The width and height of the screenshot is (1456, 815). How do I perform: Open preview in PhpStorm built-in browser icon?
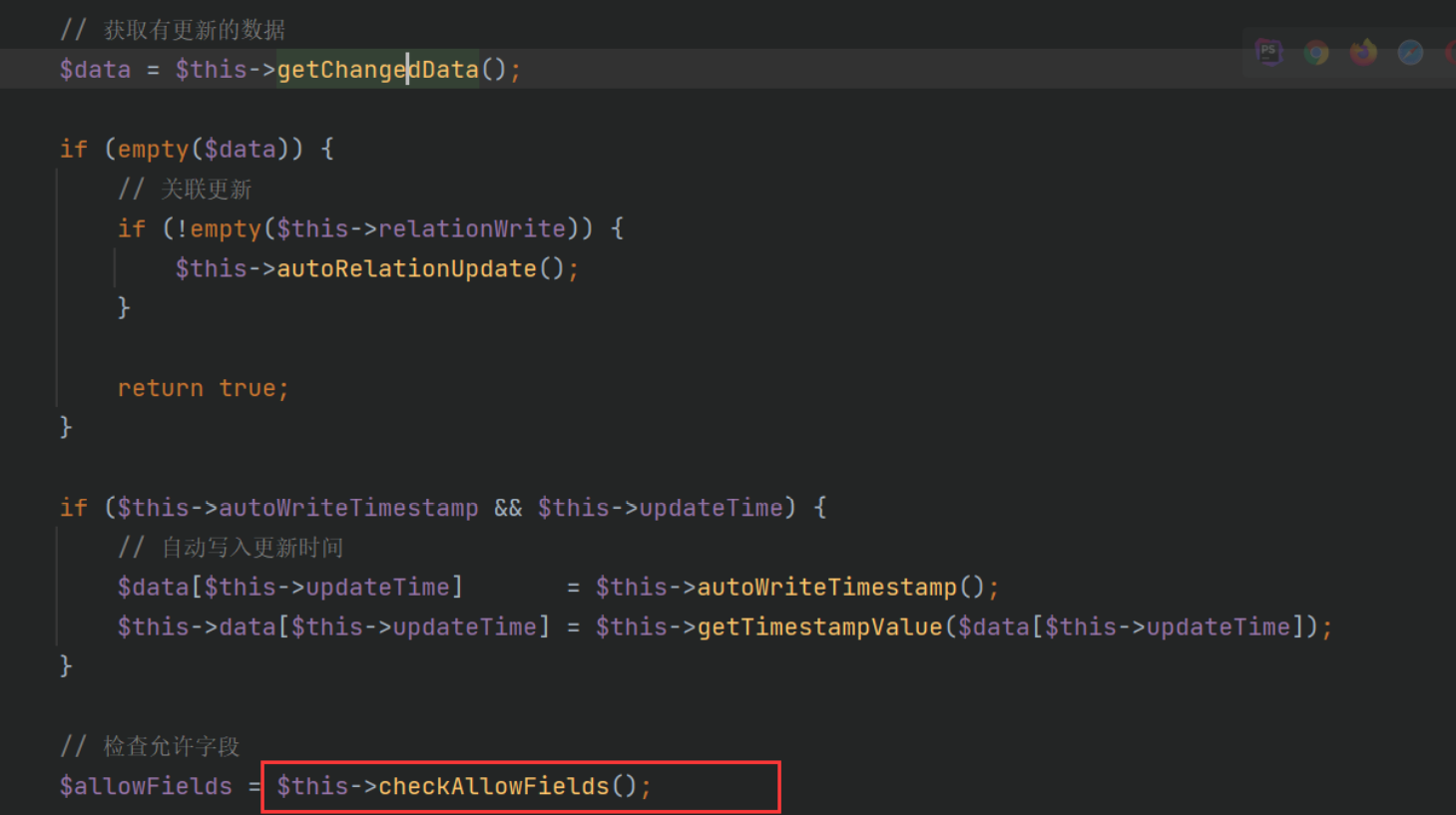click(x=1268, y=52)
